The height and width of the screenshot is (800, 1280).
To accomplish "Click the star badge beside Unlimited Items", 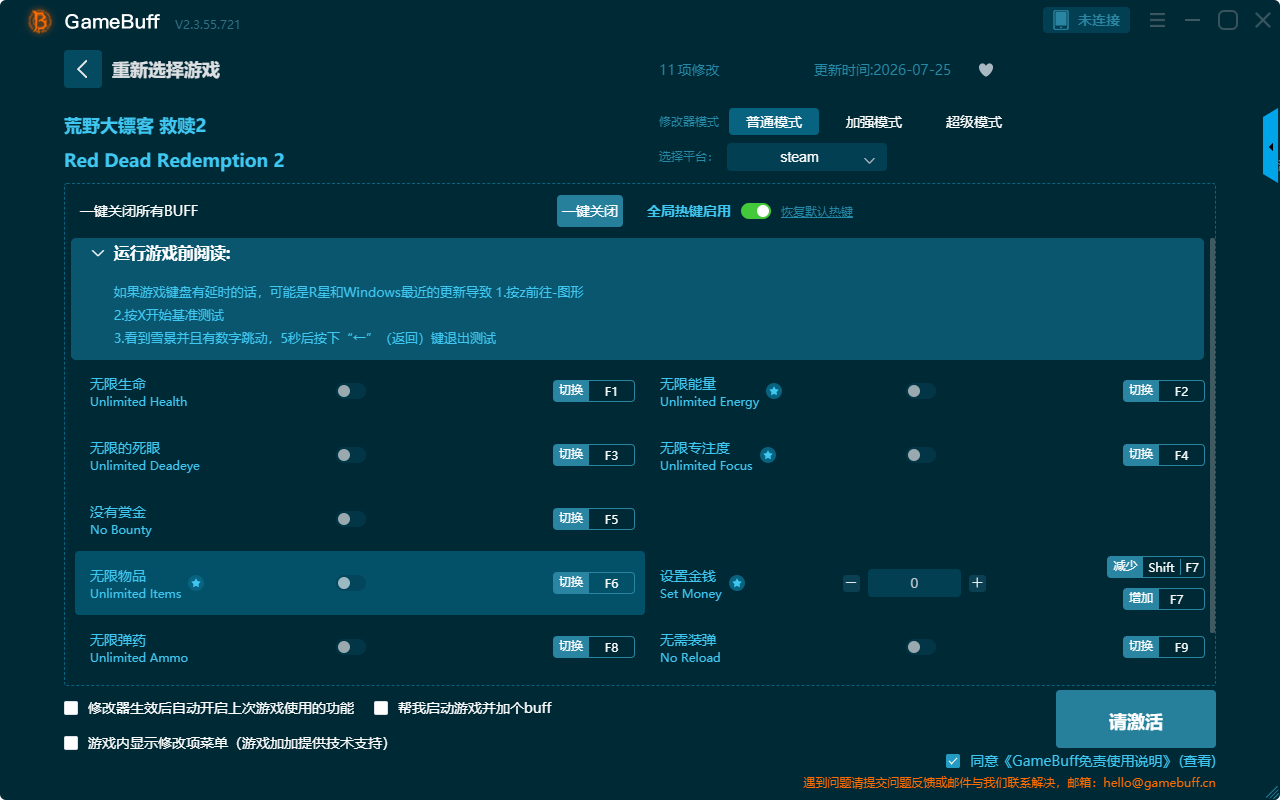I will 196,583.
